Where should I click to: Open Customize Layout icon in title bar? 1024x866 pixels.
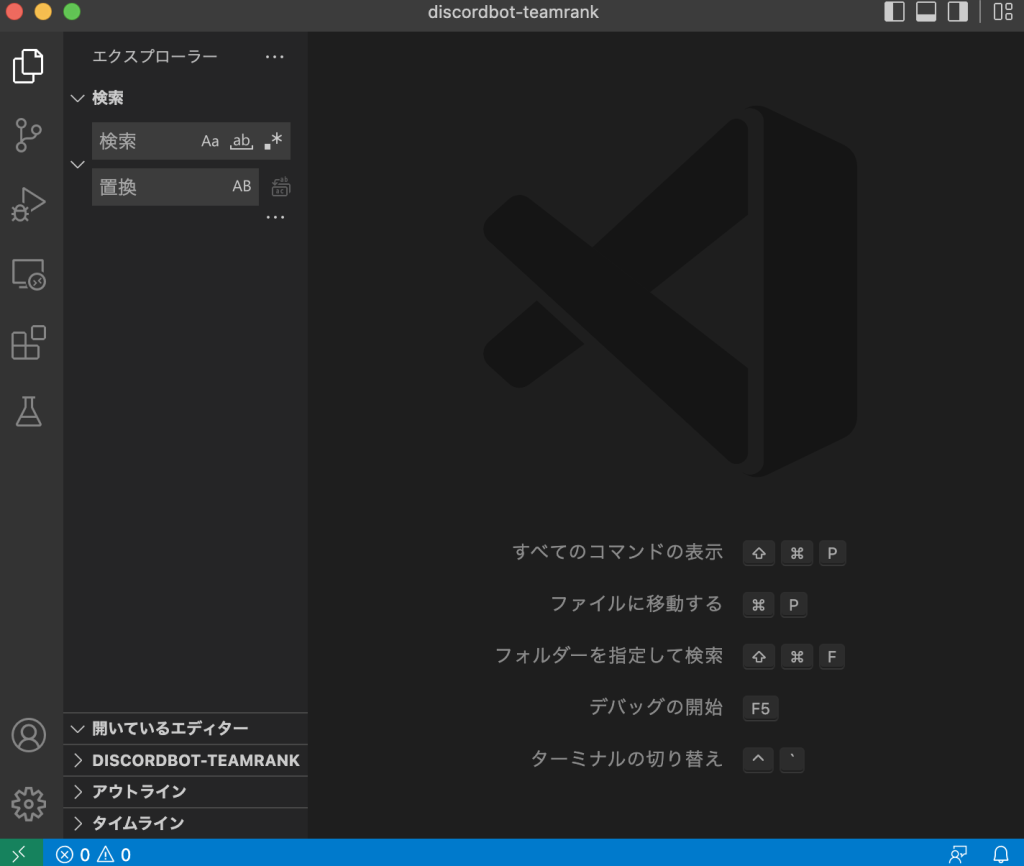click(1002, 12)
